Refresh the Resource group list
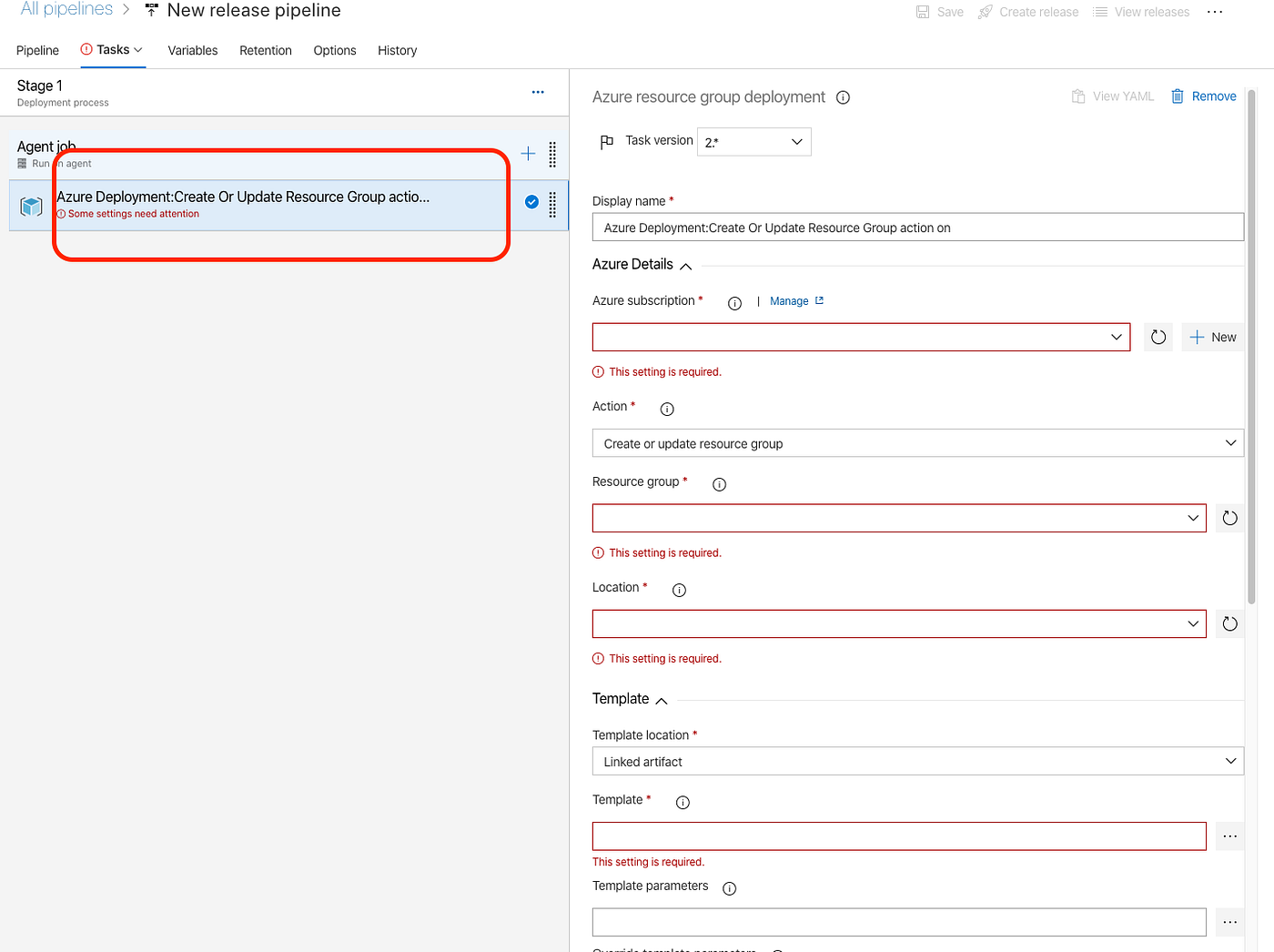Screen dimensions: 1274x952 [1229, 518]
